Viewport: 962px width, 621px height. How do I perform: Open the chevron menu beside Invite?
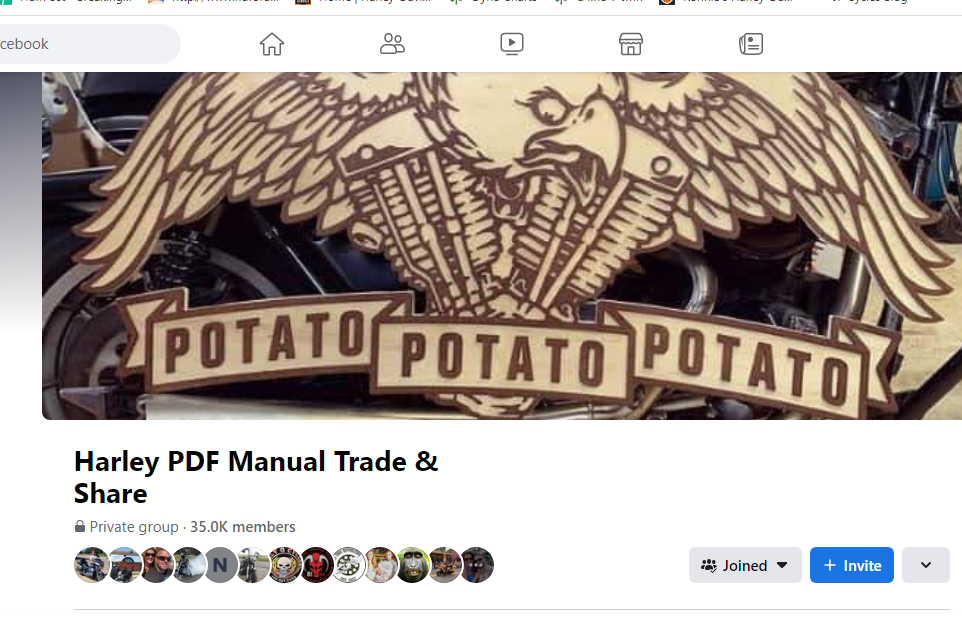[926, 565]
